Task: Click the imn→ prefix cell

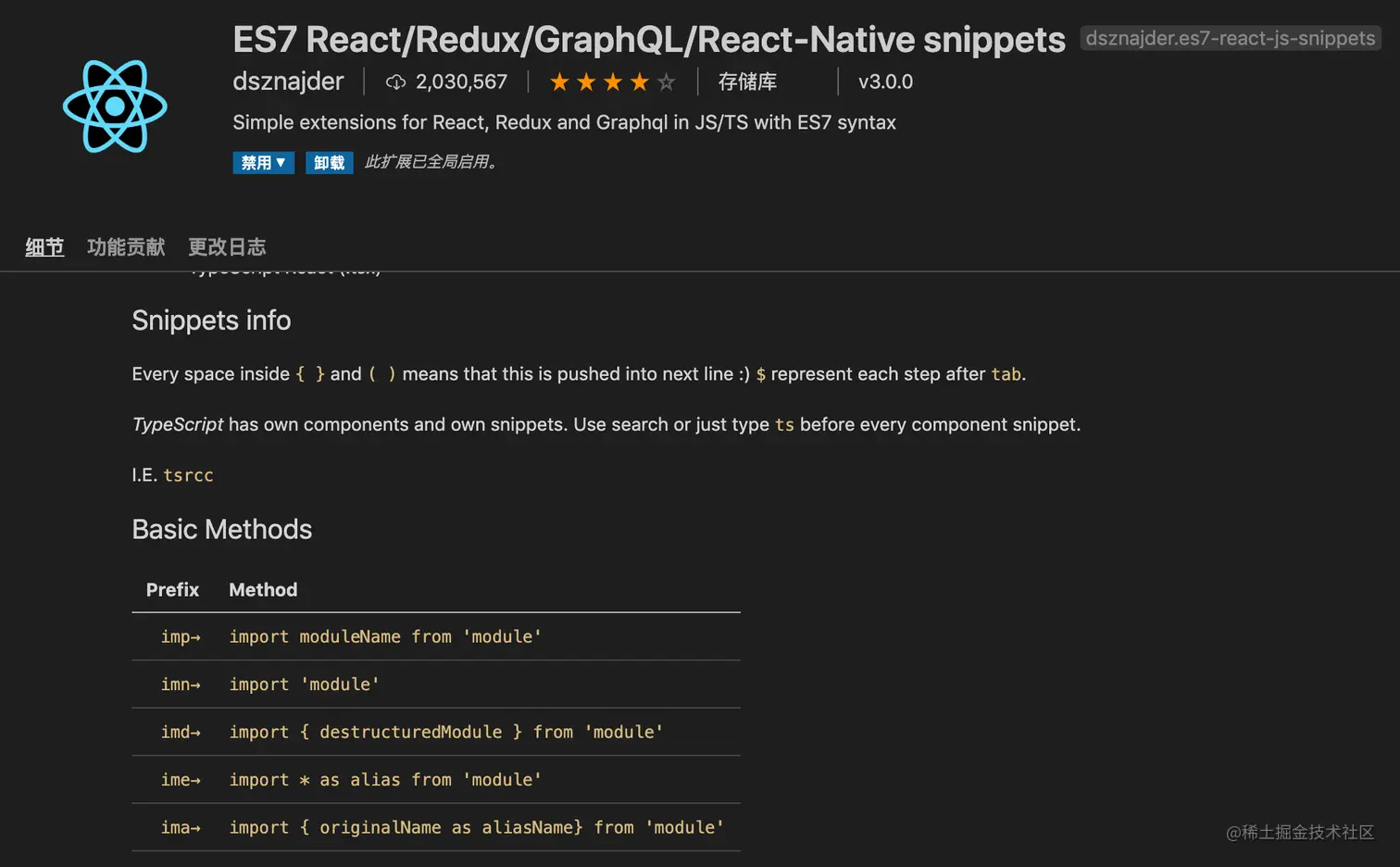Action: (181, 685)
